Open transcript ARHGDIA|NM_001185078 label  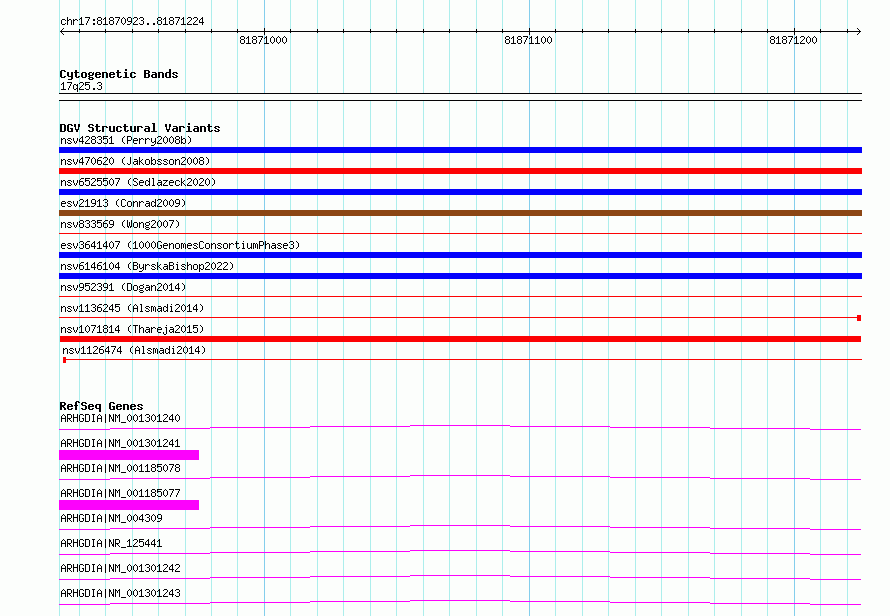120,468
